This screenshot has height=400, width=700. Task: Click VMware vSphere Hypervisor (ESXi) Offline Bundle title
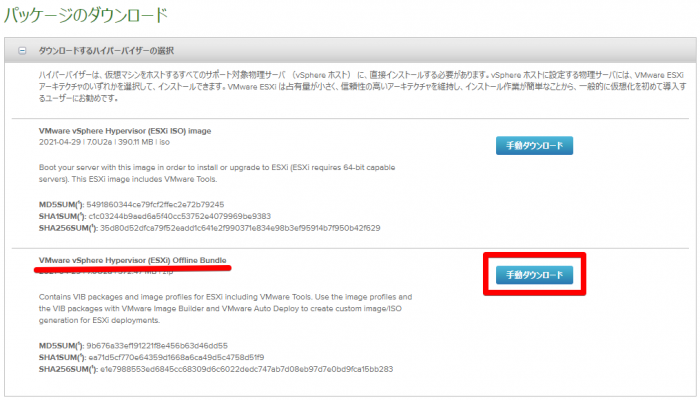(133, 260)
